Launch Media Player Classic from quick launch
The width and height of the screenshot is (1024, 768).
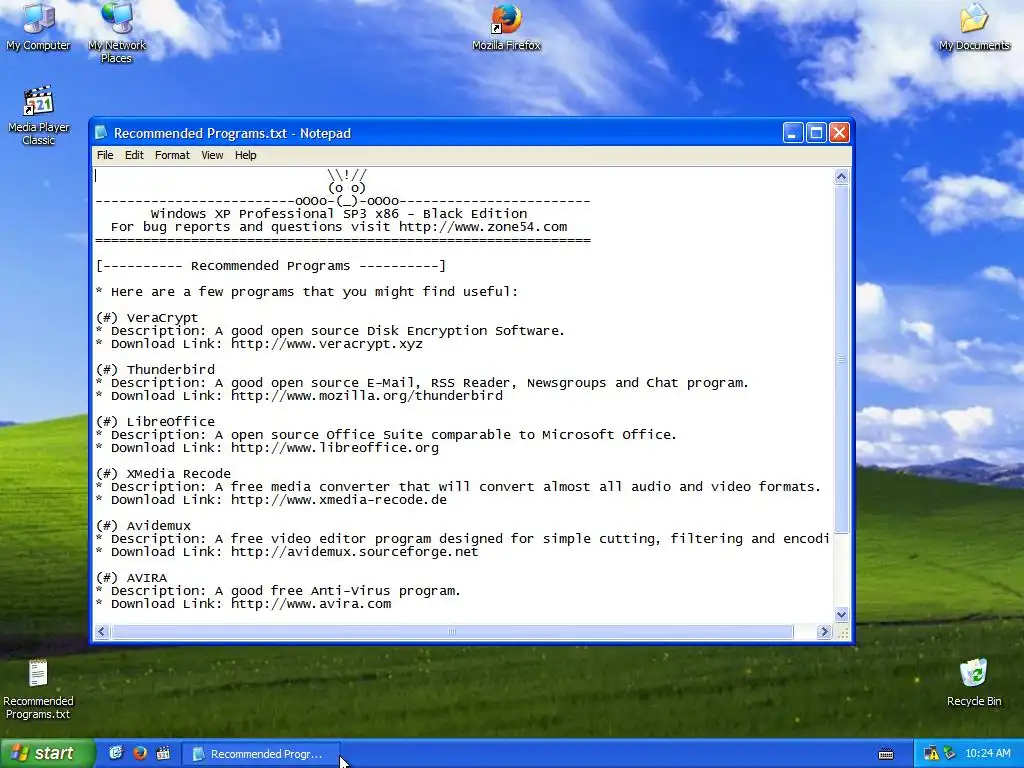tap(163, 754)
